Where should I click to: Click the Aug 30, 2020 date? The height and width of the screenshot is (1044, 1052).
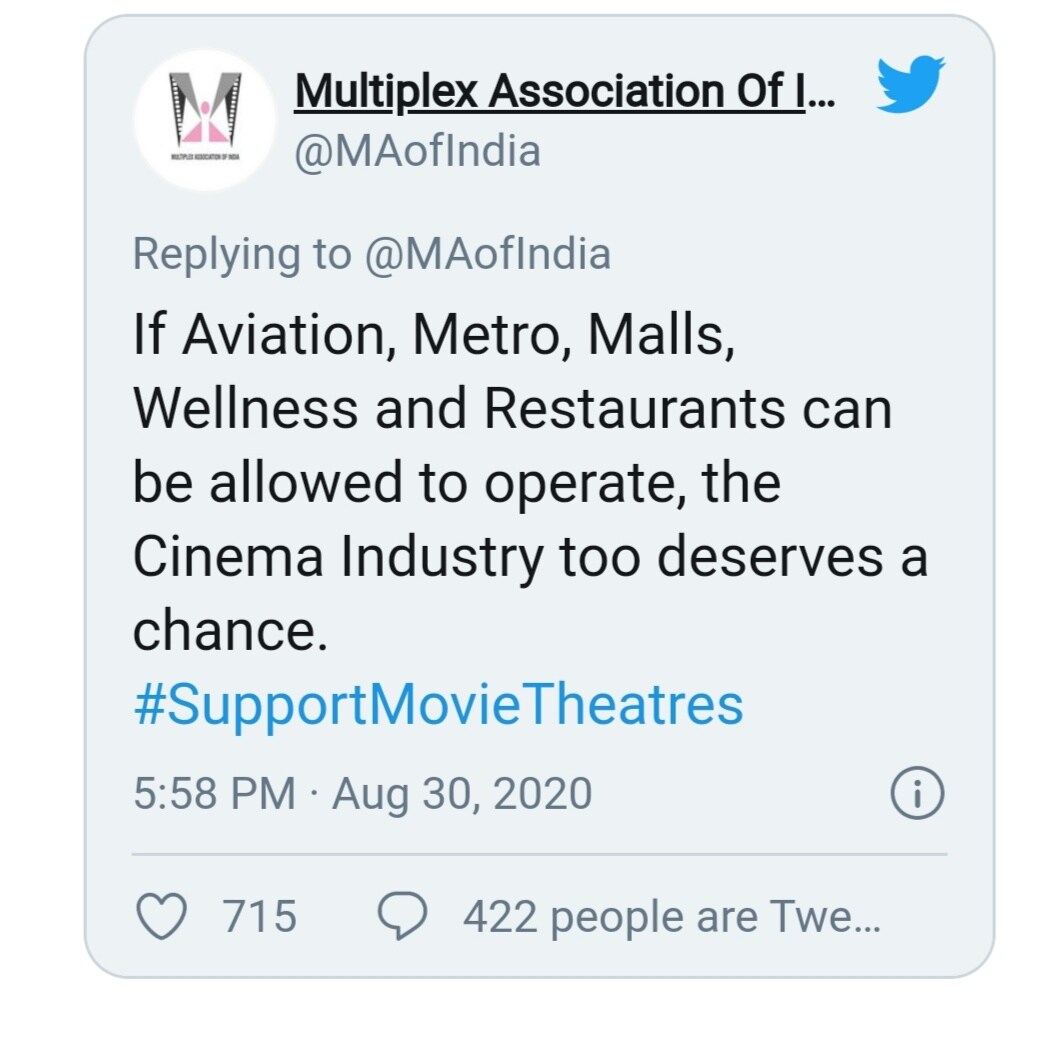(x=462, y=794)
